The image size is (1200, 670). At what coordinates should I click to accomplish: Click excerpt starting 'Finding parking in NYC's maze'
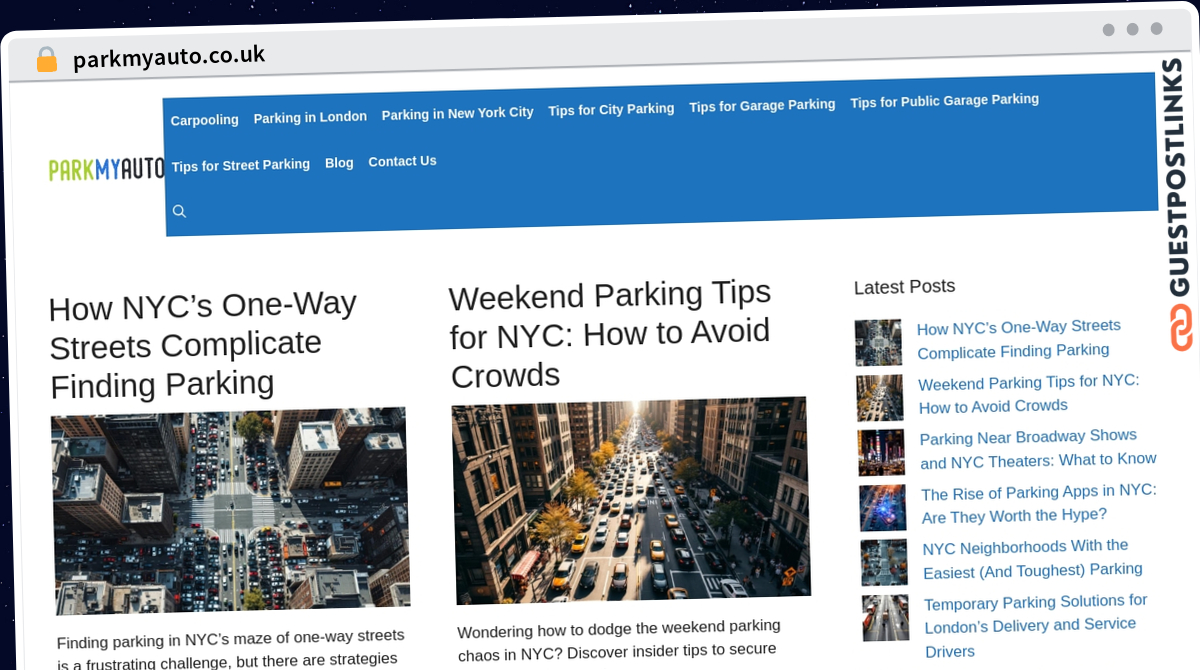tap(231, 650)
